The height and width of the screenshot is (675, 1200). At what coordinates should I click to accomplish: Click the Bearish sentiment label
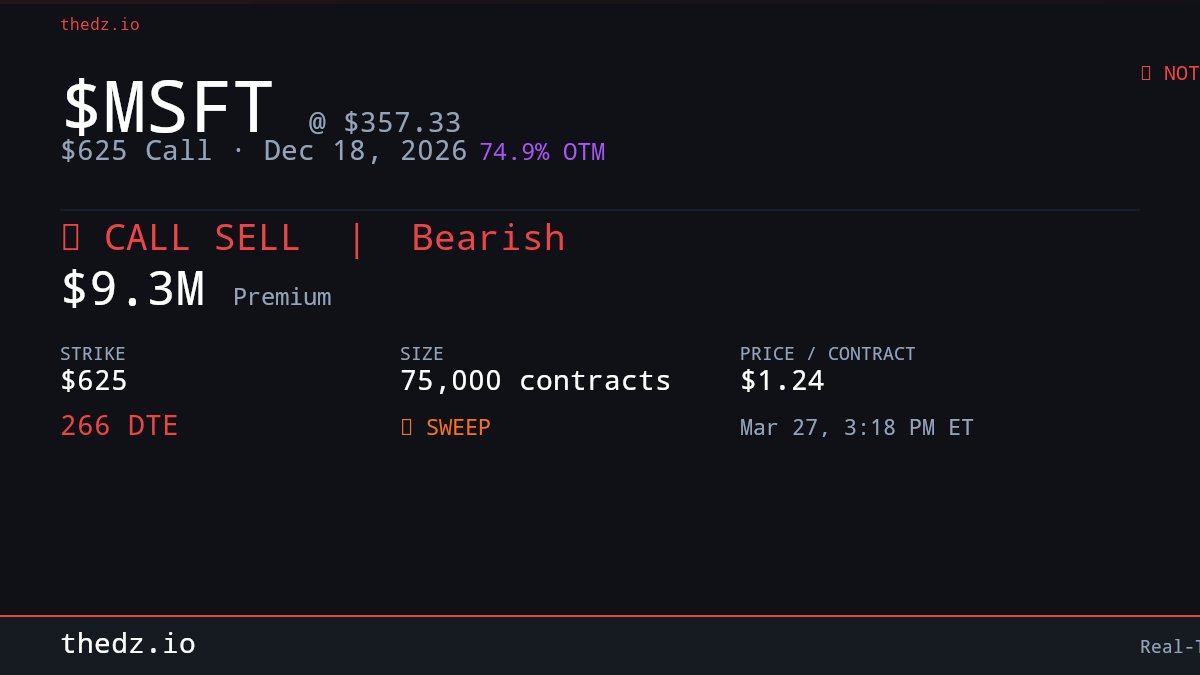click(488, 238)
